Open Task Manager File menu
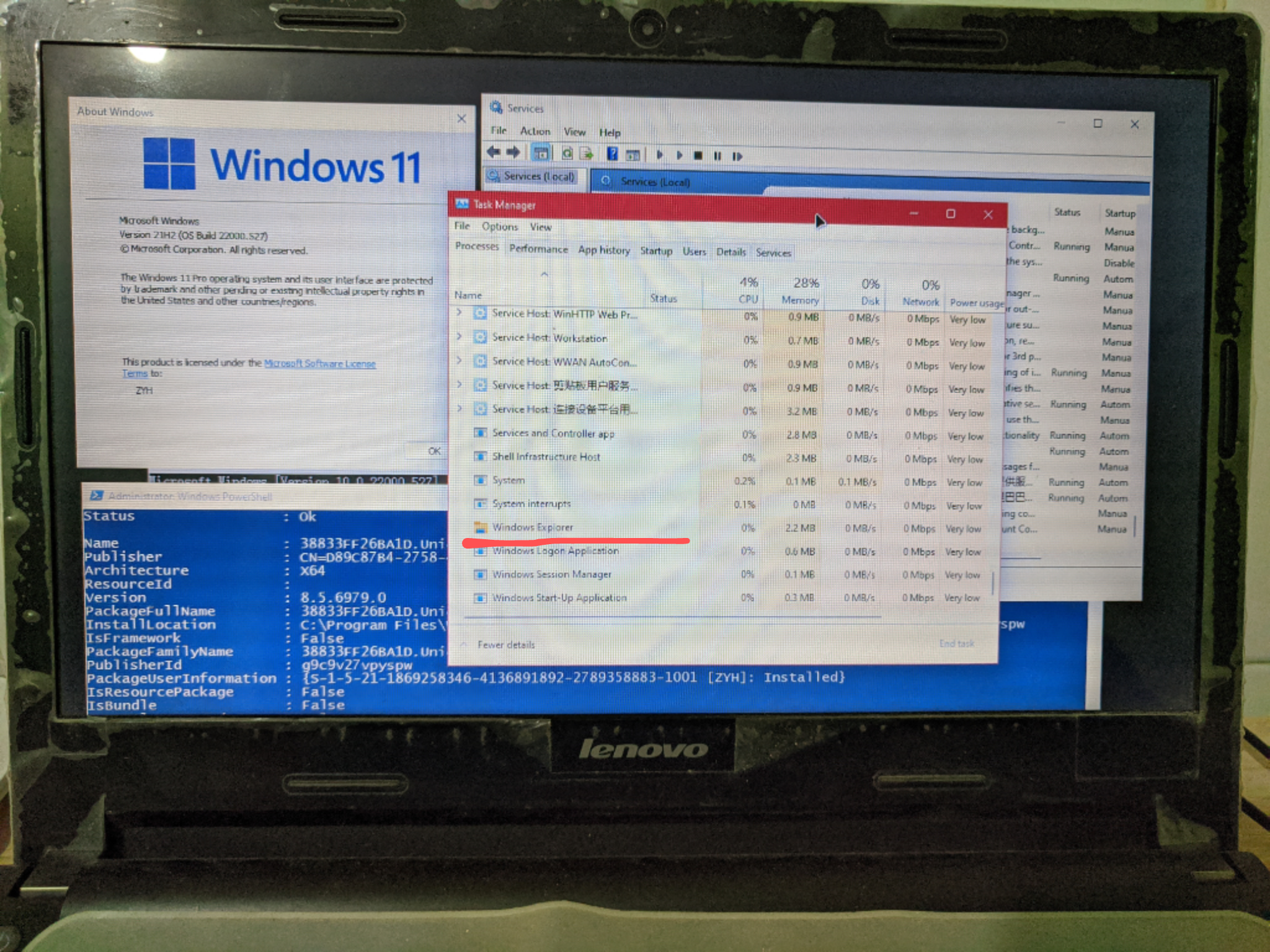 (x=462, y=226)
